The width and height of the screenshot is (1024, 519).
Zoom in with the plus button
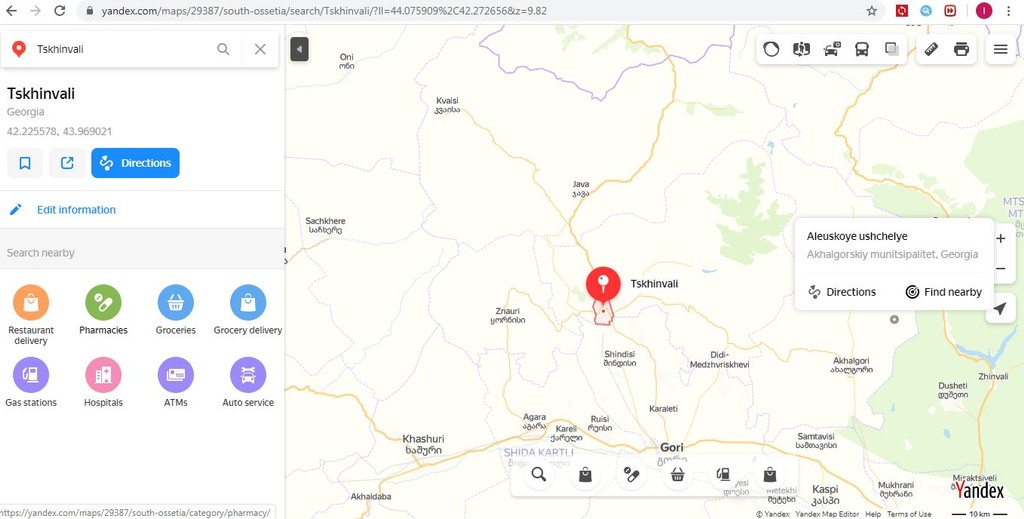[x=1000, y=239]
